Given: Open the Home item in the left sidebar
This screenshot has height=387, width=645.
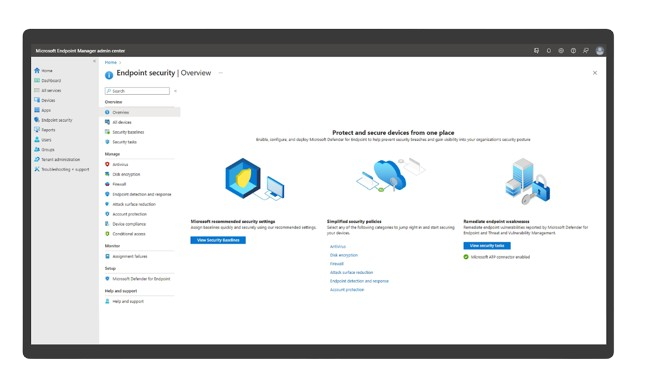Looking at the screenshot, I should tap(44, 71).
